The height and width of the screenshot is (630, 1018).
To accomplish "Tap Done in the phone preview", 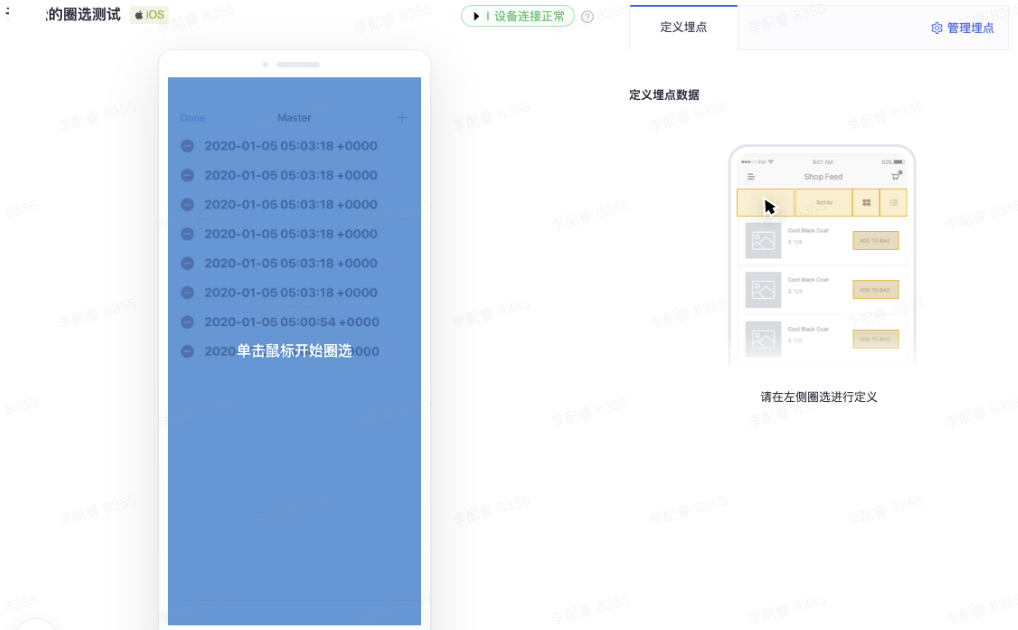I will click(193, 118).
